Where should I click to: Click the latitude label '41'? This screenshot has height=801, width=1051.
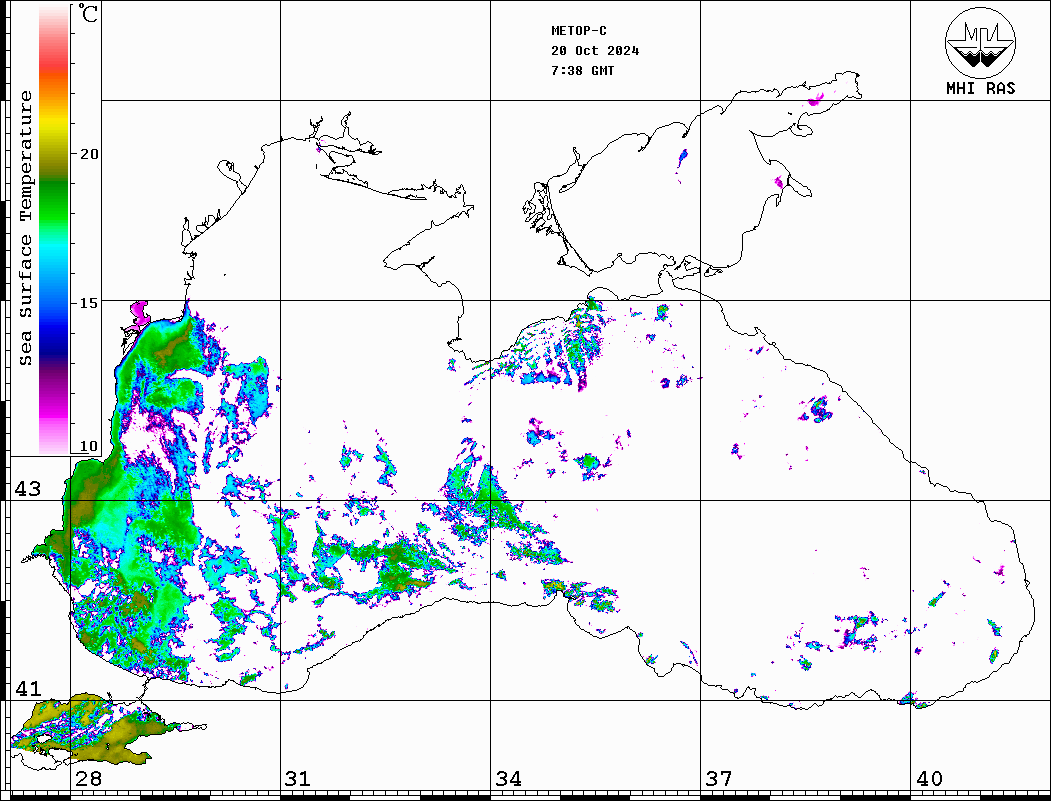28,688
